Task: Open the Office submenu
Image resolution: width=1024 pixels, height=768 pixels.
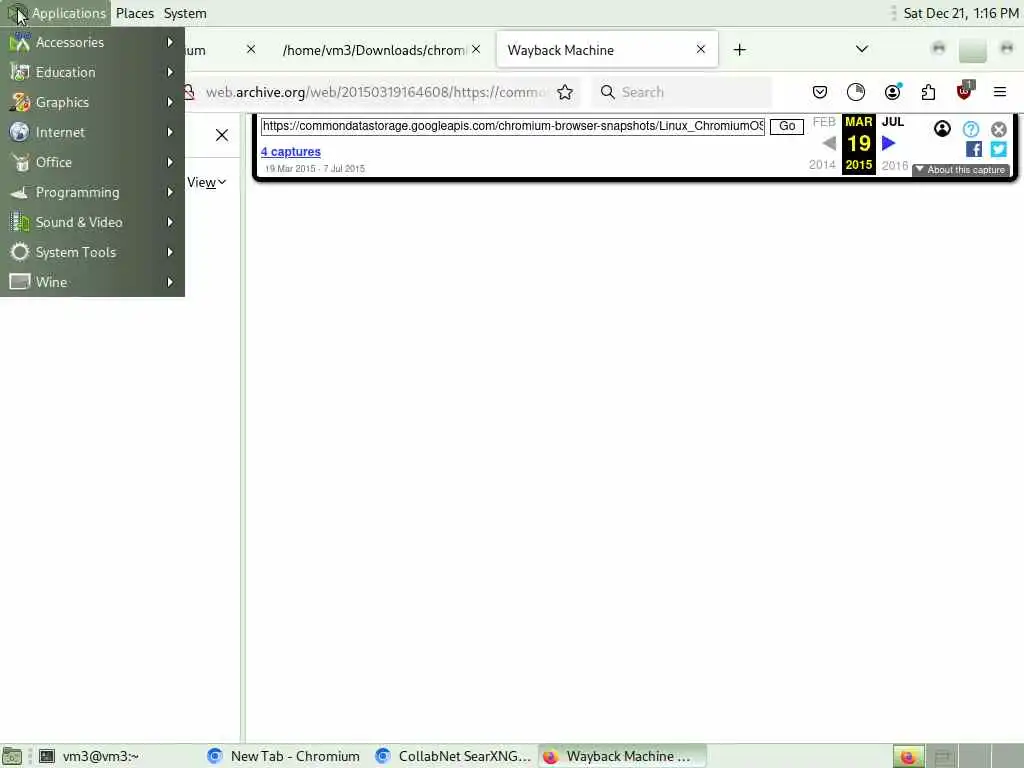Action: [x=92, y=163]
